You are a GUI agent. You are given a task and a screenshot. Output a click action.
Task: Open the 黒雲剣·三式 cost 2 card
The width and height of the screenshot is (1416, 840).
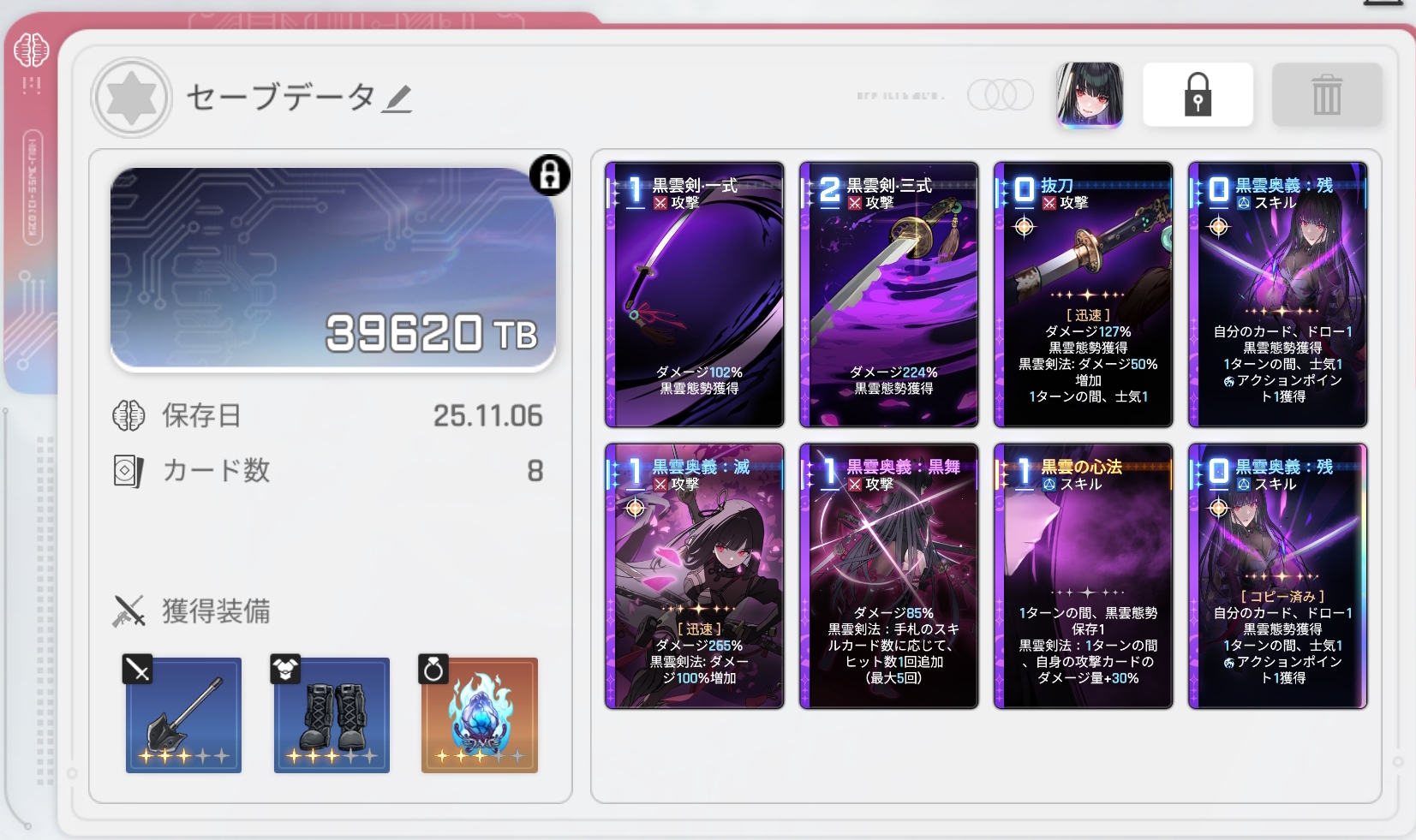pos(889,295)
